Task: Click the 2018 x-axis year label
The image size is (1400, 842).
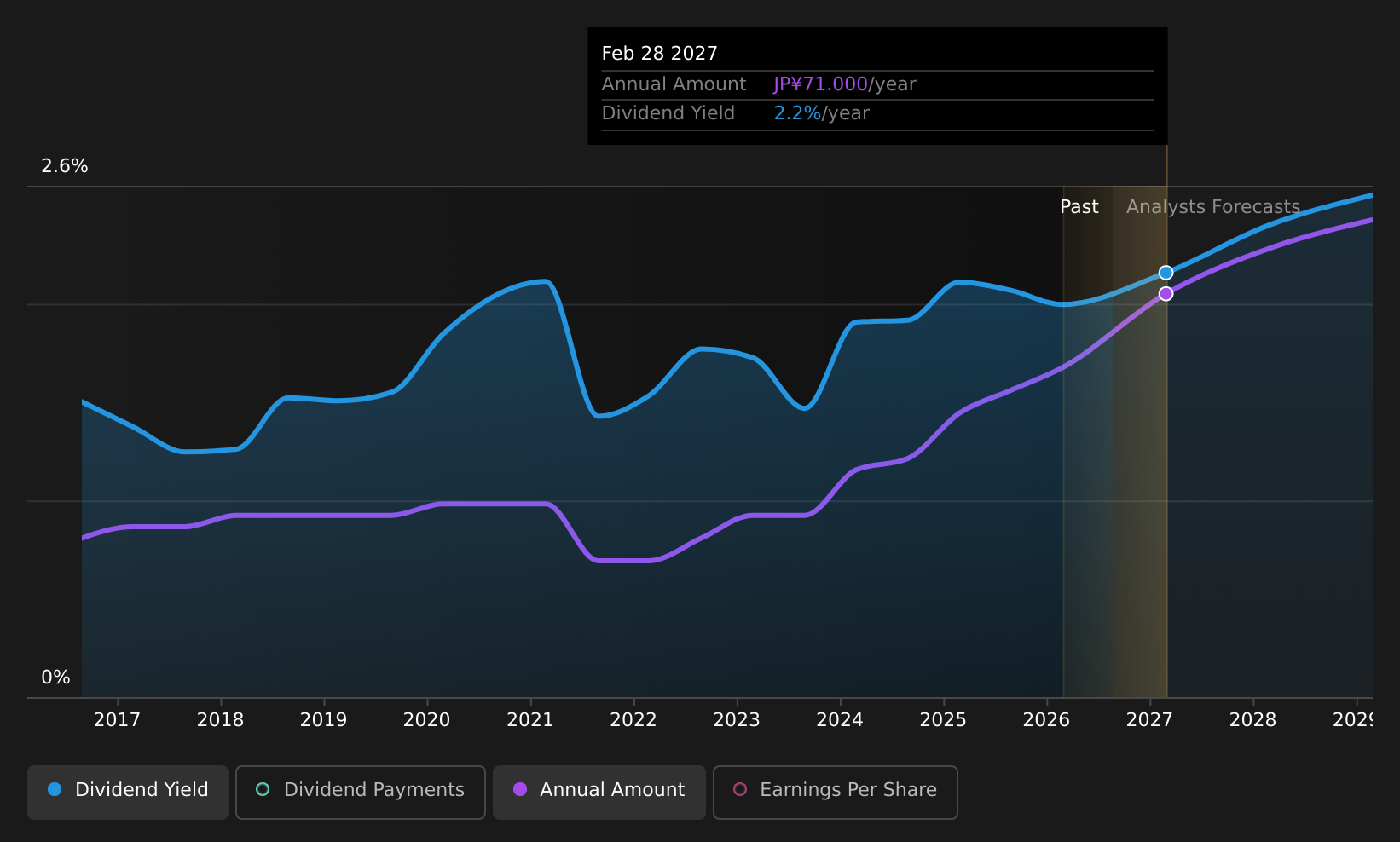Action: [x=220, y=720]
